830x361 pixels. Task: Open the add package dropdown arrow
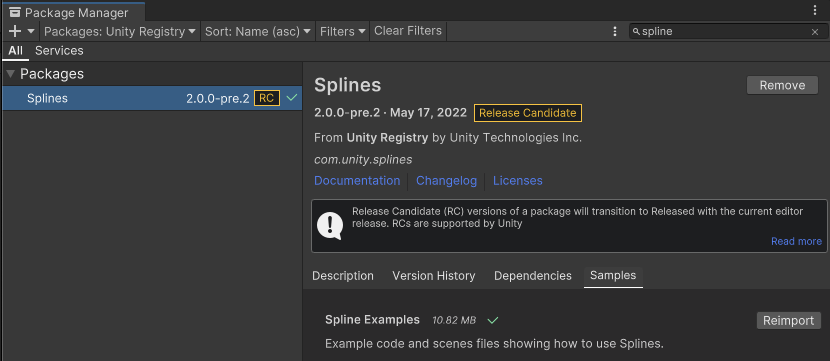(31, 31)
